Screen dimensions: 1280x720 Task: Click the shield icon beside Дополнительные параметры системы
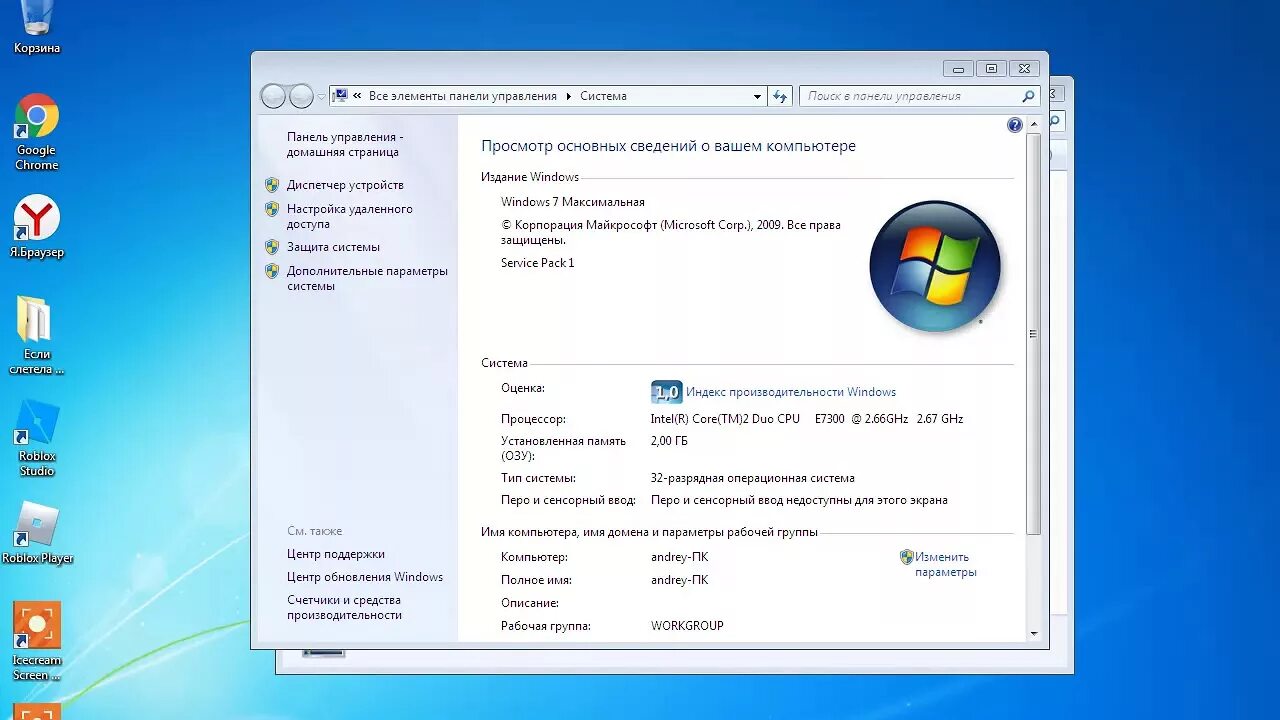click(x=272, y=271)
